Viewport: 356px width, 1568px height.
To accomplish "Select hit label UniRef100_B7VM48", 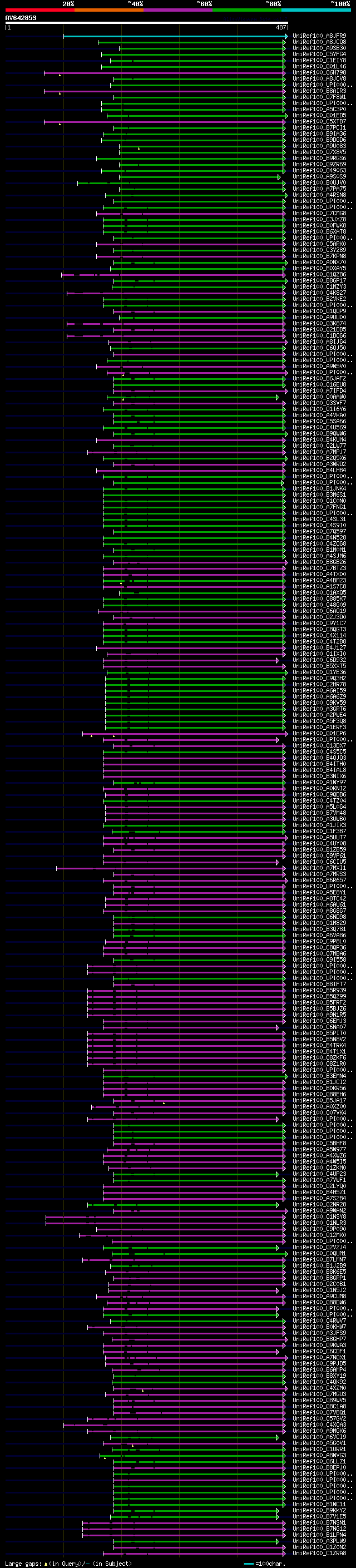I will pos(319,813).
